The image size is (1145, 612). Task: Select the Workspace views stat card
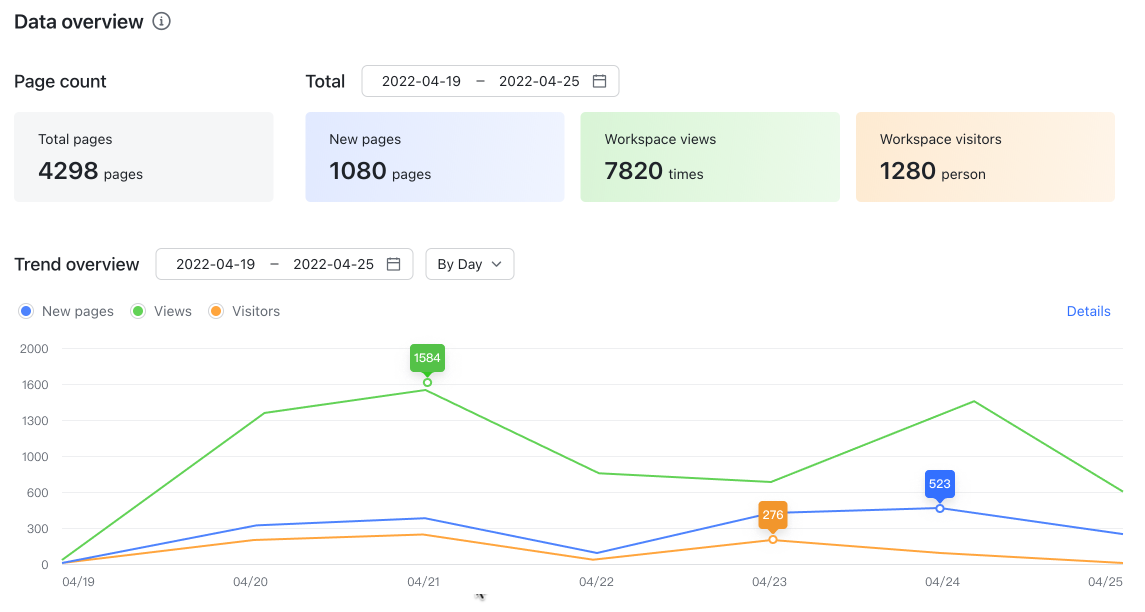[x=709, y=157]
